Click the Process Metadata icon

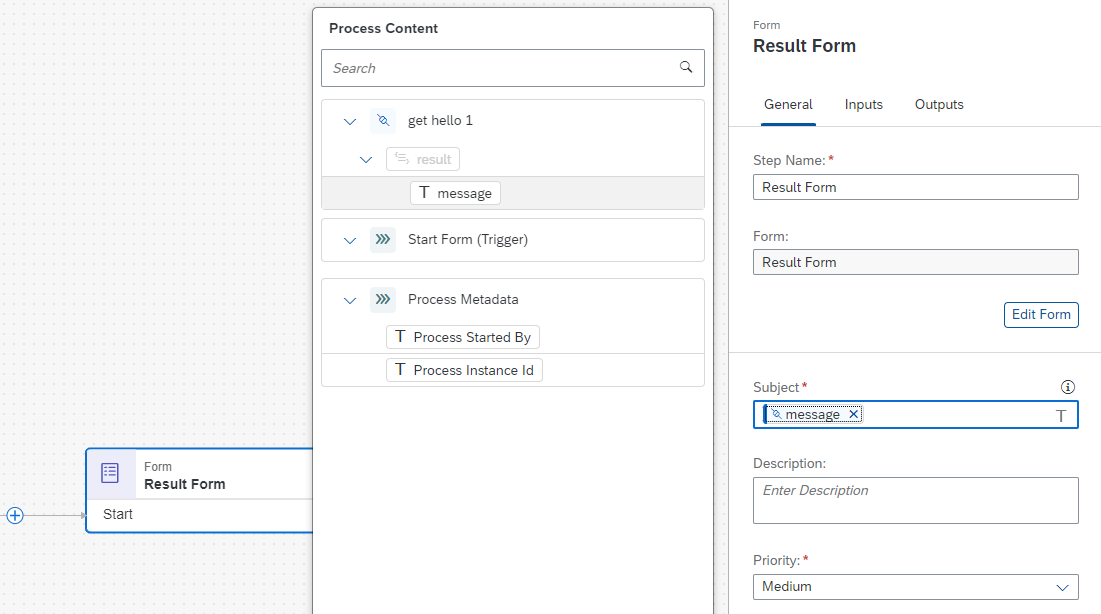(383, 299)
